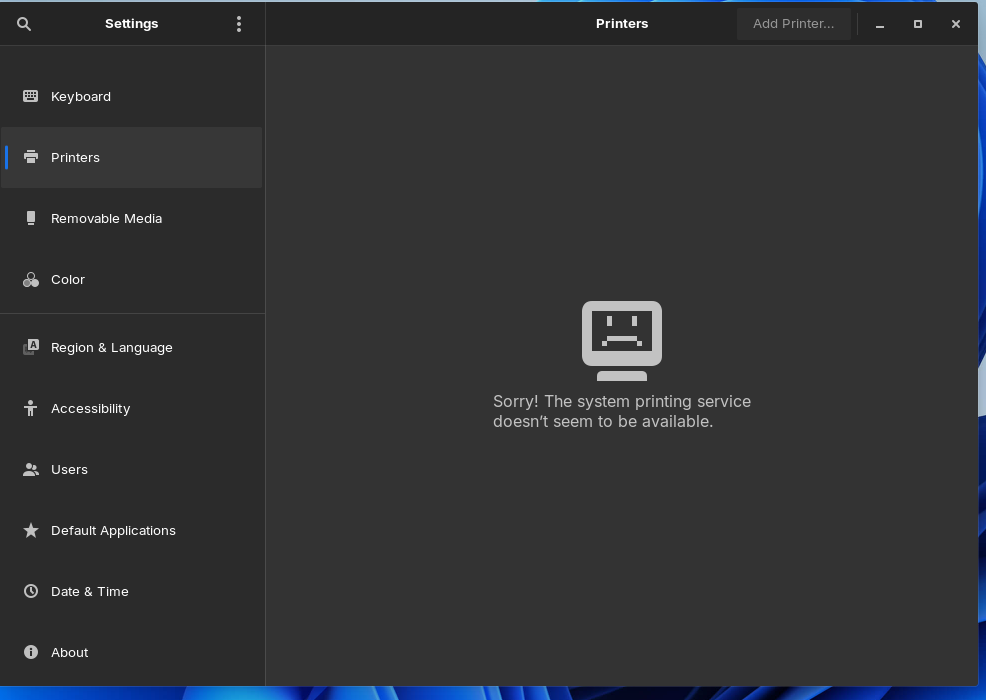Click the Keyboard icon in sidebar

click(x=31, y=96)
